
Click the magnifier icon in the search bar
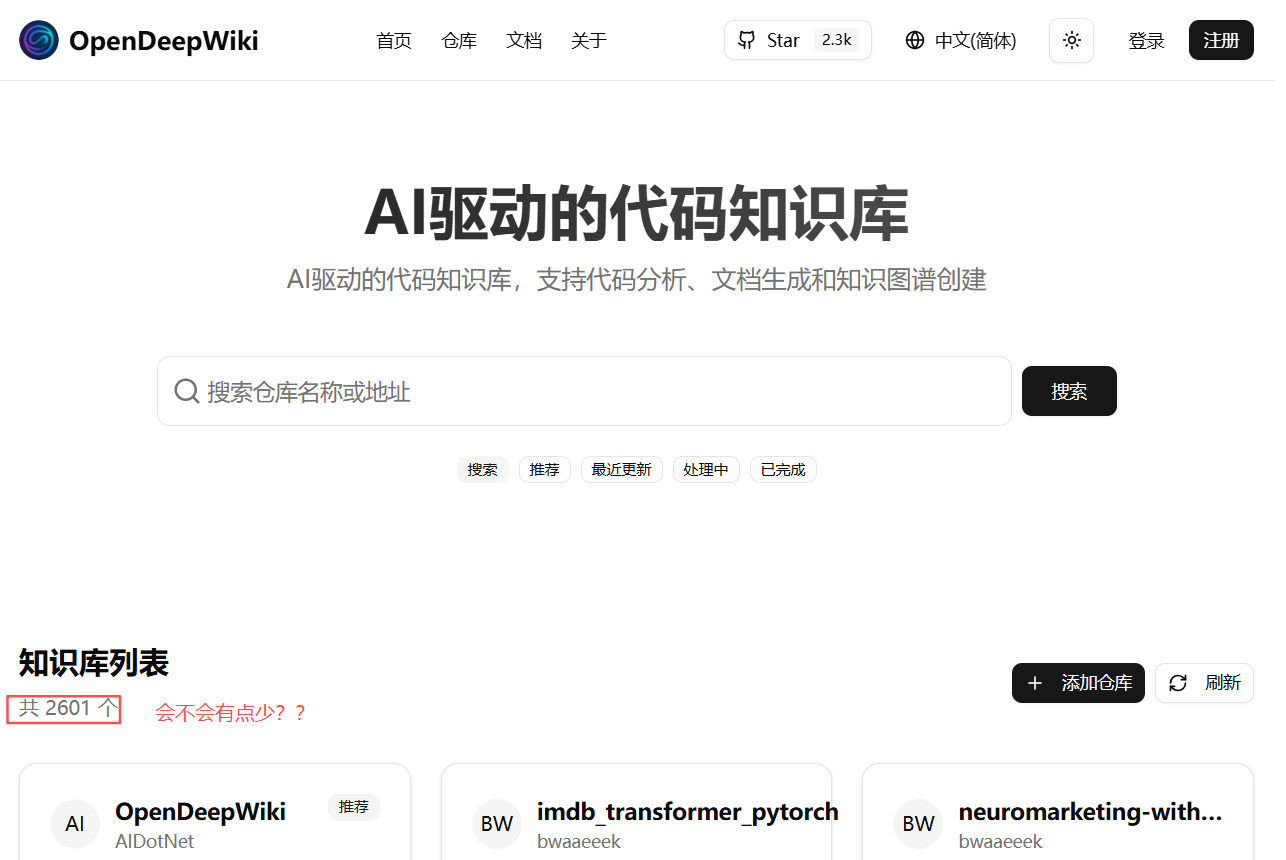click(x=187, y=391)
